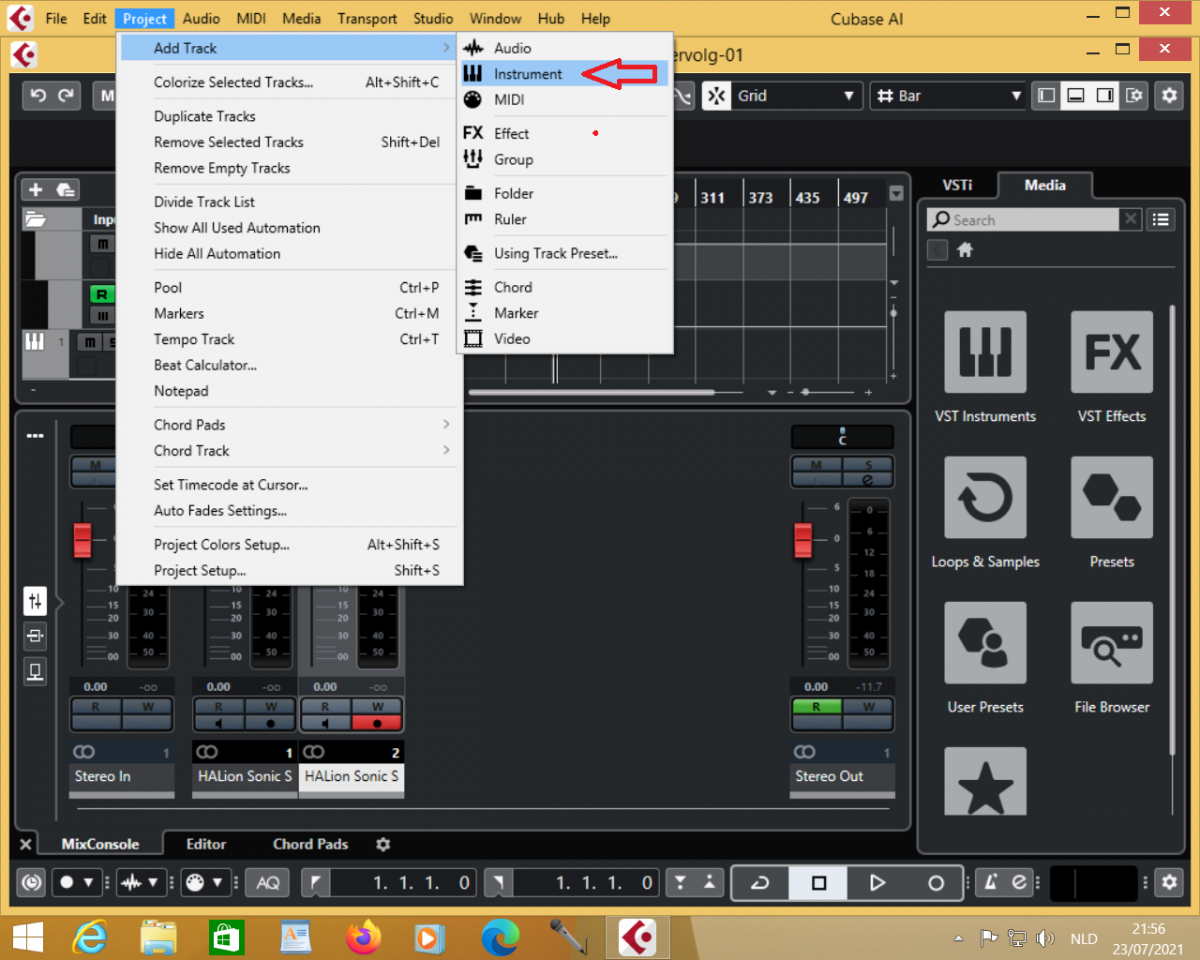Choose Audio in Add Track submenu
This screenshot has height=960, width=1200.
click(564, 48)
